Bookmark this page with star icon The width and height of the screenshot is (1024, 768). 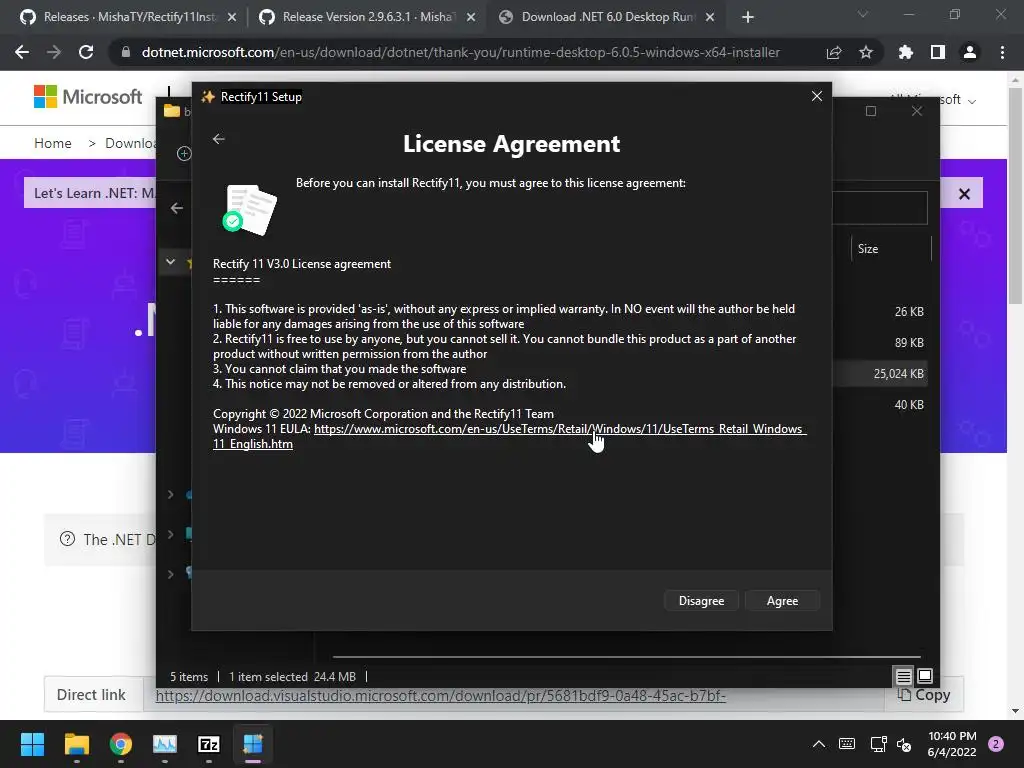point(866,52)
